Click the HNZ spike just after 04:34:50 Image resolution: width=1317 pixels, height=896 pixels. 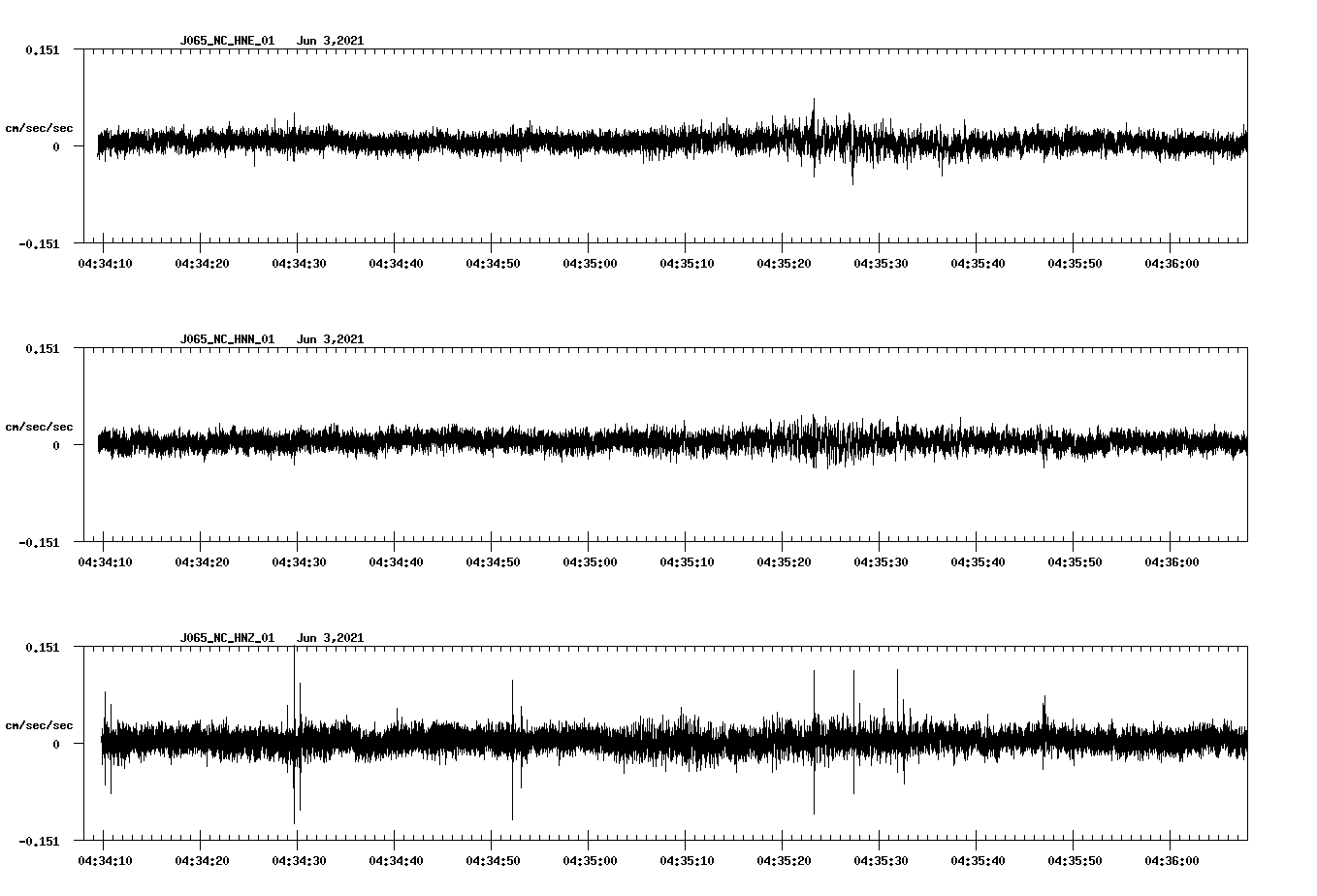(x=512, y=750)
